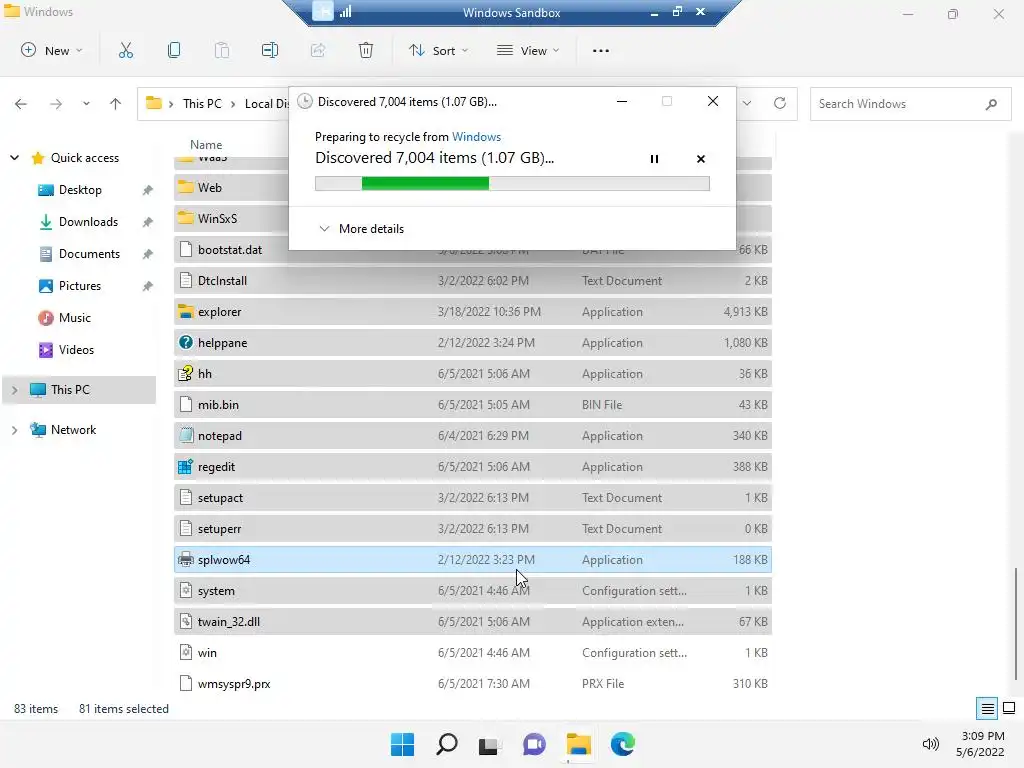Open the New dropdown menu
The height and width of the screenshot is (768, 1024).
[52, 50]
